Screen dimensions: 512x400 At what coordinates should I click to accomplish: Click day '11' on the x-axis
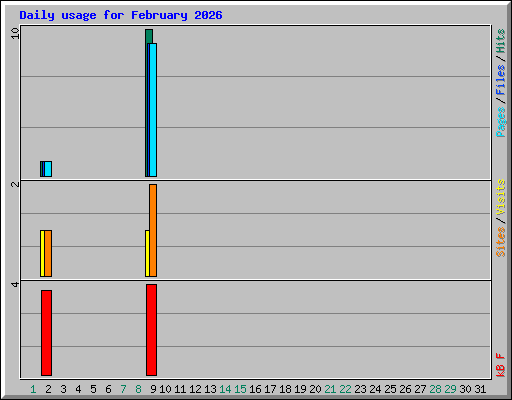(x=180, y=389)
